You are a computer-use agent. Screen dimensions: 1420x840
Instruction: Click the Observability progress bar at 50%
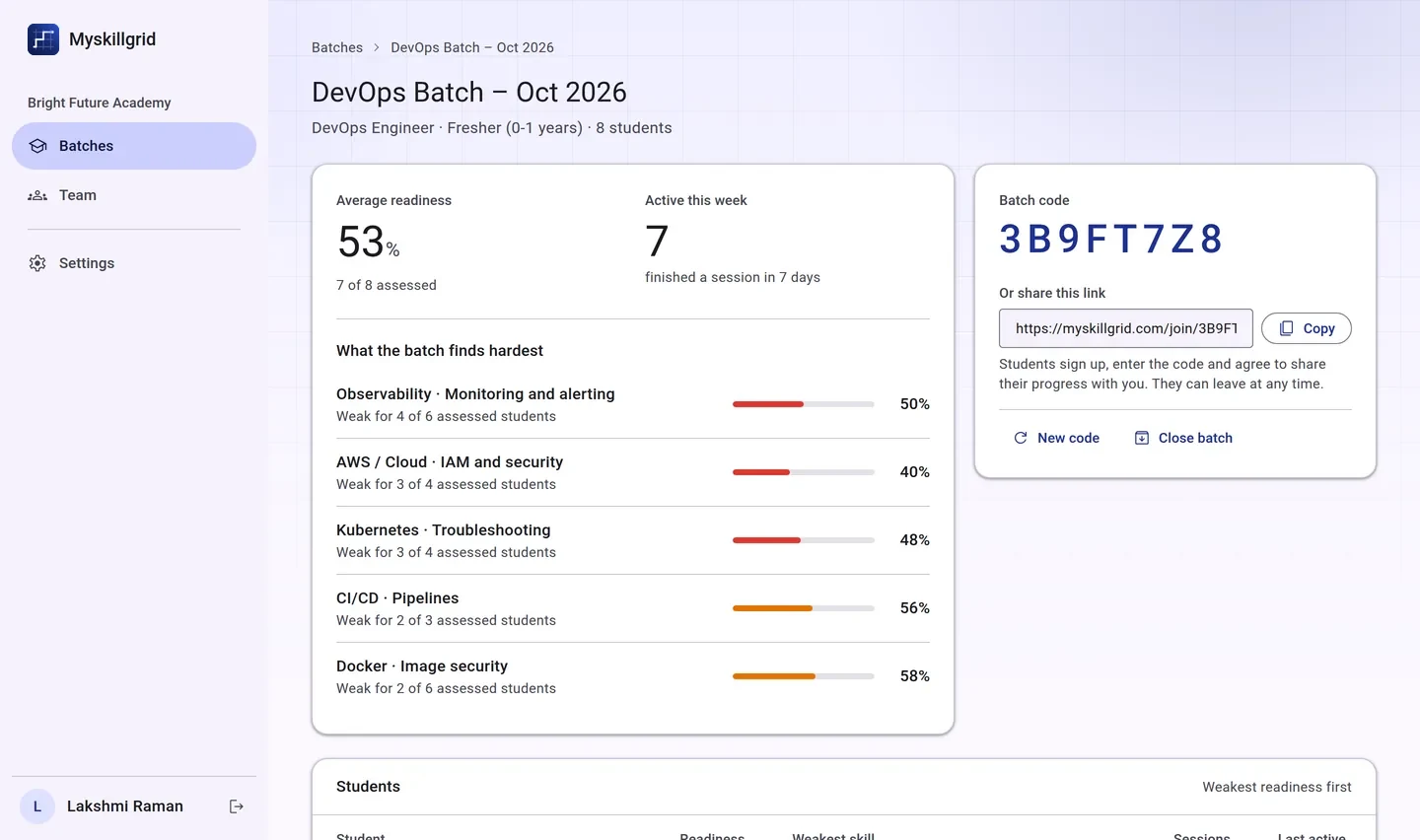[804, 404]
